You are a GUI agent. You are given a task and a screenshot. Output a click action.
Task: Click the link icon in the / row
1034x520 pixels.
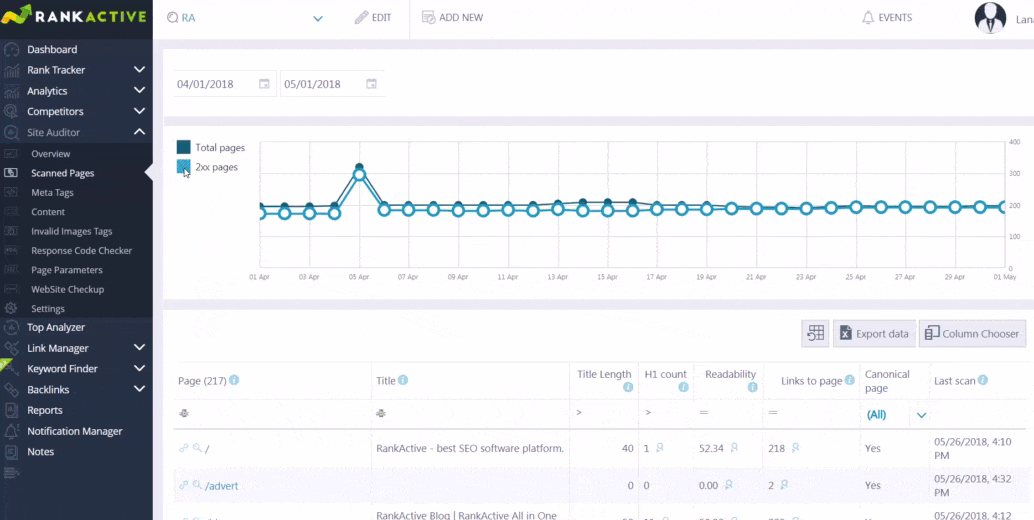click(184, 448)
